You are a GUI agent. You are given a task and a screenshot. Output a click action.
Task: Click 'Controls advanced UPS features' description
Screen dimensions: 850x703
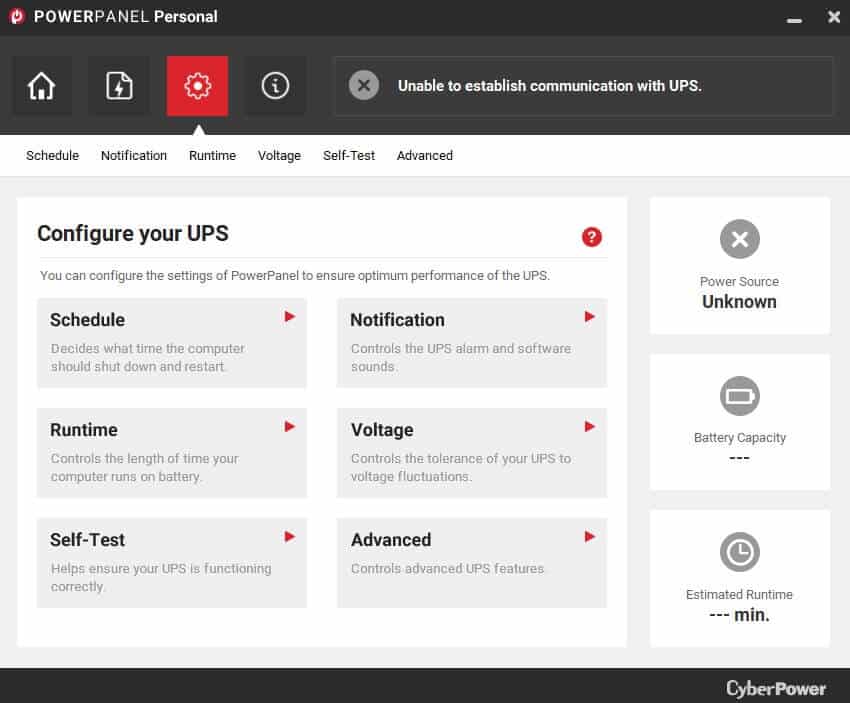pyautogui.click(x=448, y=569)
